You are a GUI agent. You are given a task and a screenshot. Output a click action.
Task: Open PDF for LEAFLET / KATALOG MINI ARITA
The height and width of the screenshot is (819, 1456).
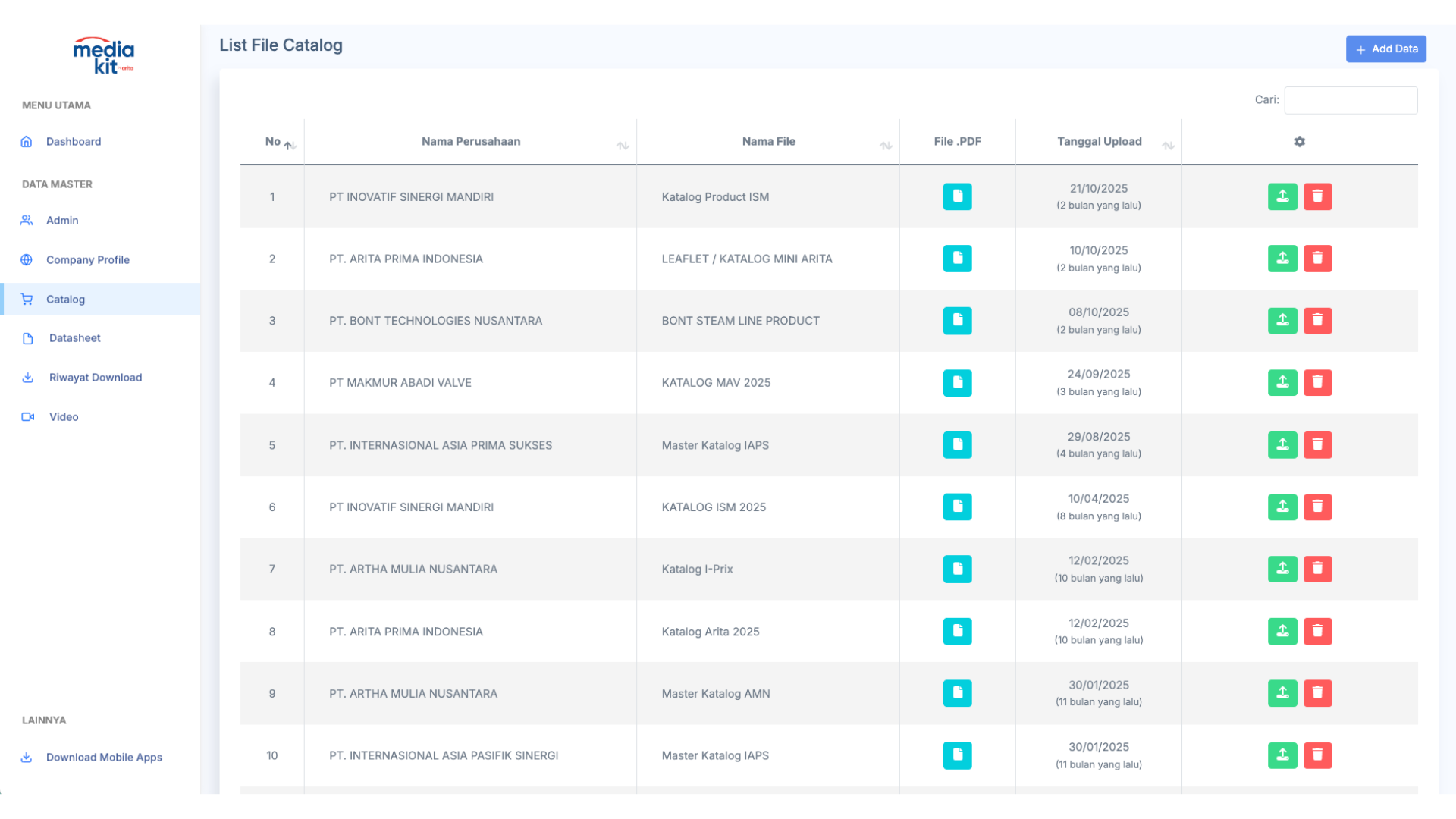(957, 259)
